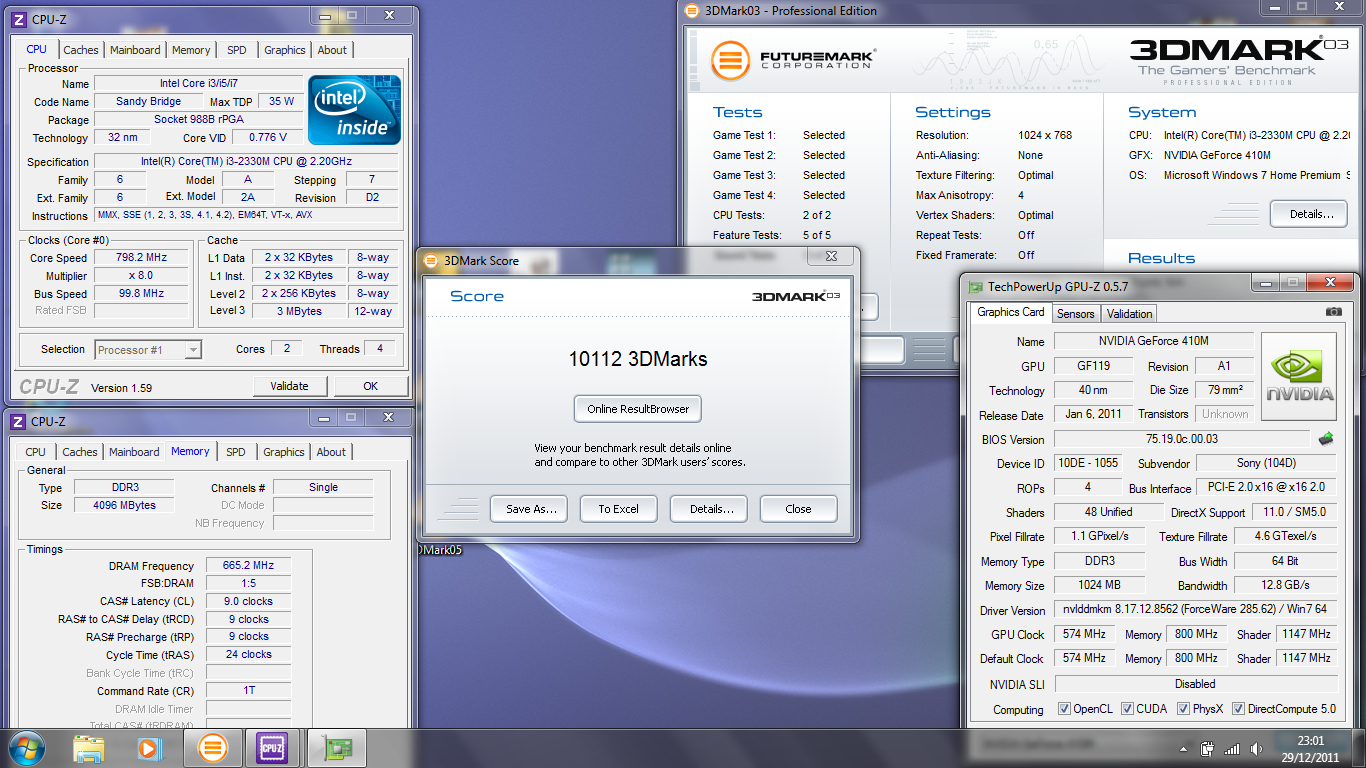
Task: Switch to Sensors tab in GPU-Z
Action: tap(1076, 313)
